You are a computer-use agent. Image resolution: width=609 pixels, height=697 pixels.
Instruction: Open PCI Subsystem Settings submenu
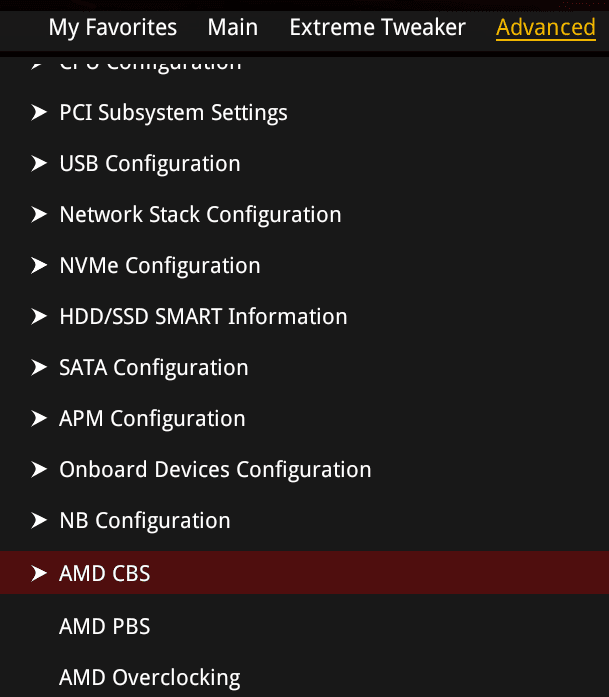(173, 113)
